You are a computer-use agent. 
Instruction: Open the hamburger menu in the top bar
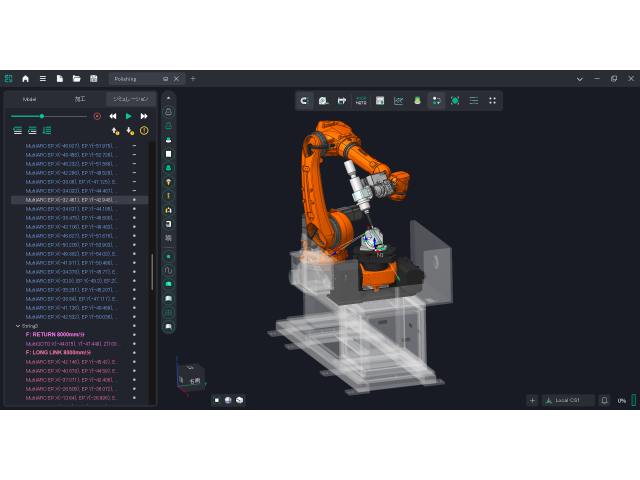(x=42, y=78)
